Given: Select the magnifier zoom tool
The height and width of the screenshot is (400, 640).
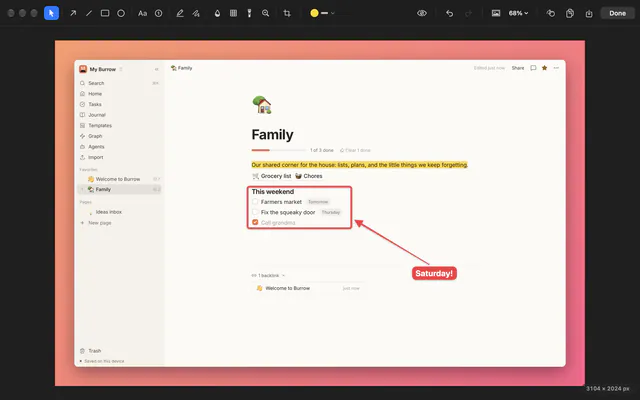Looking at the screenshot, I should click(265, 13).
